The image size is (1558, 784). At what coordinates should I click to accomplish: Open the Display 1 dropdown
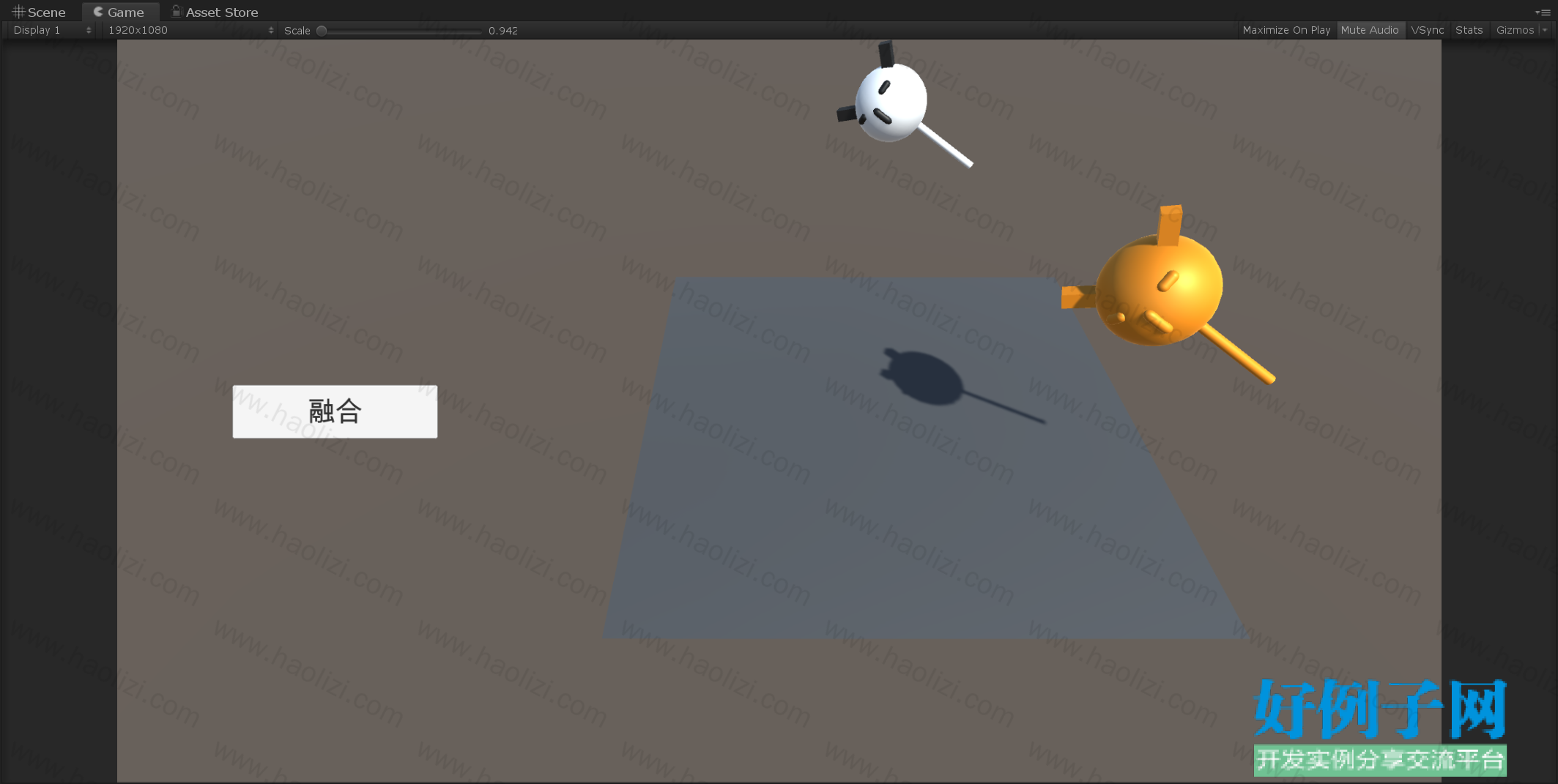tap(51, 30)
